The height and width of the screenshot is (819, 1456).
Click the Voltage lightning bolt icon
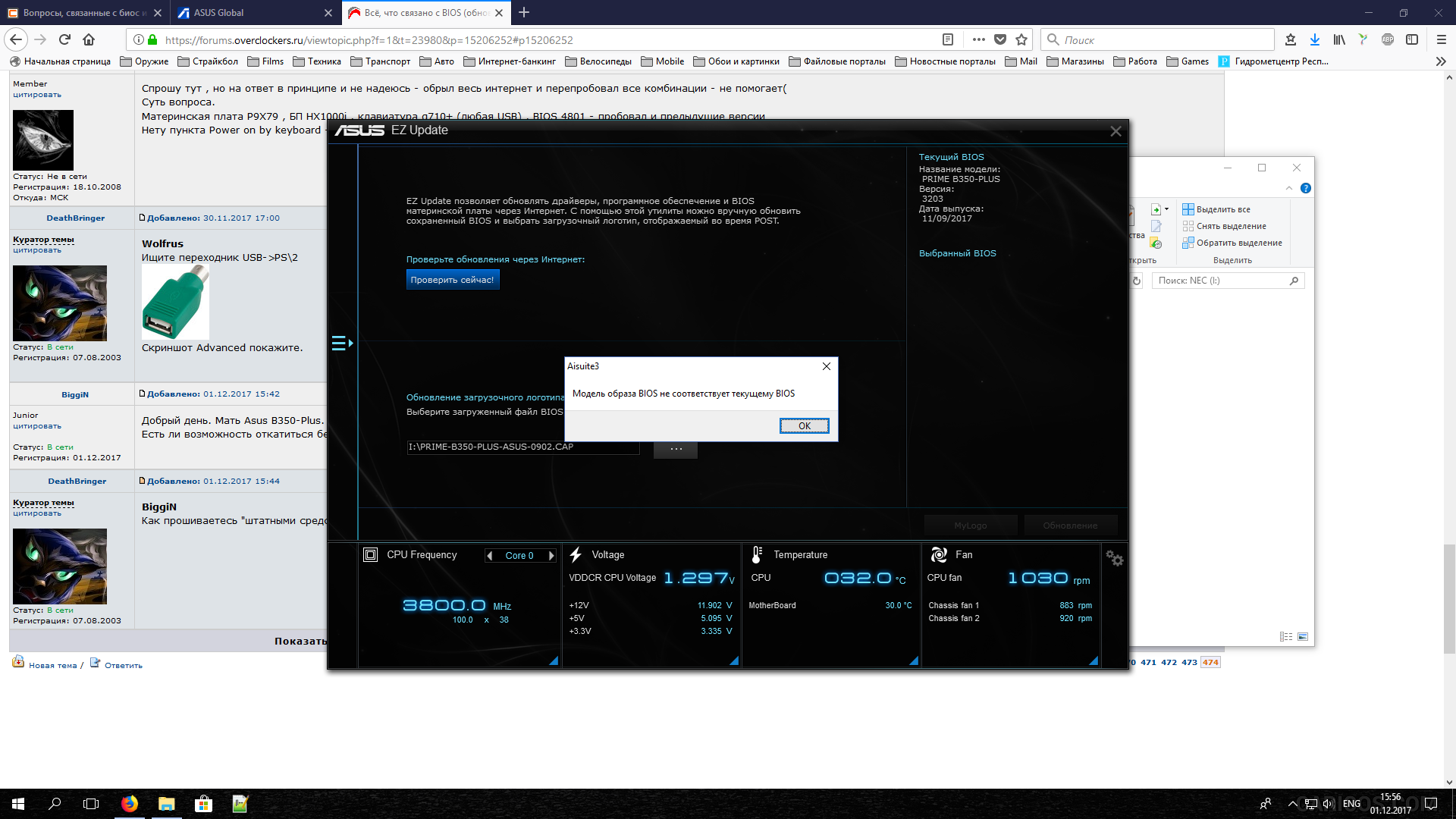(576, 555)
